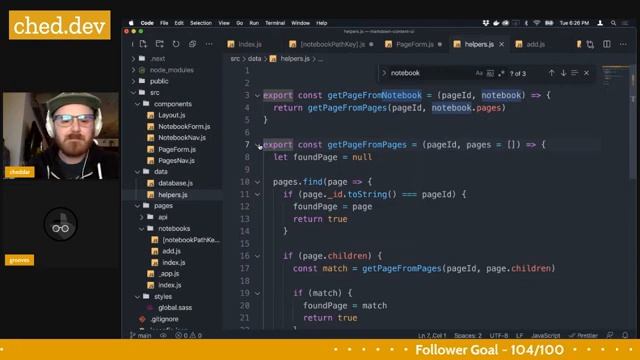Open database.js in the explorer

click(x=175, y=183)
